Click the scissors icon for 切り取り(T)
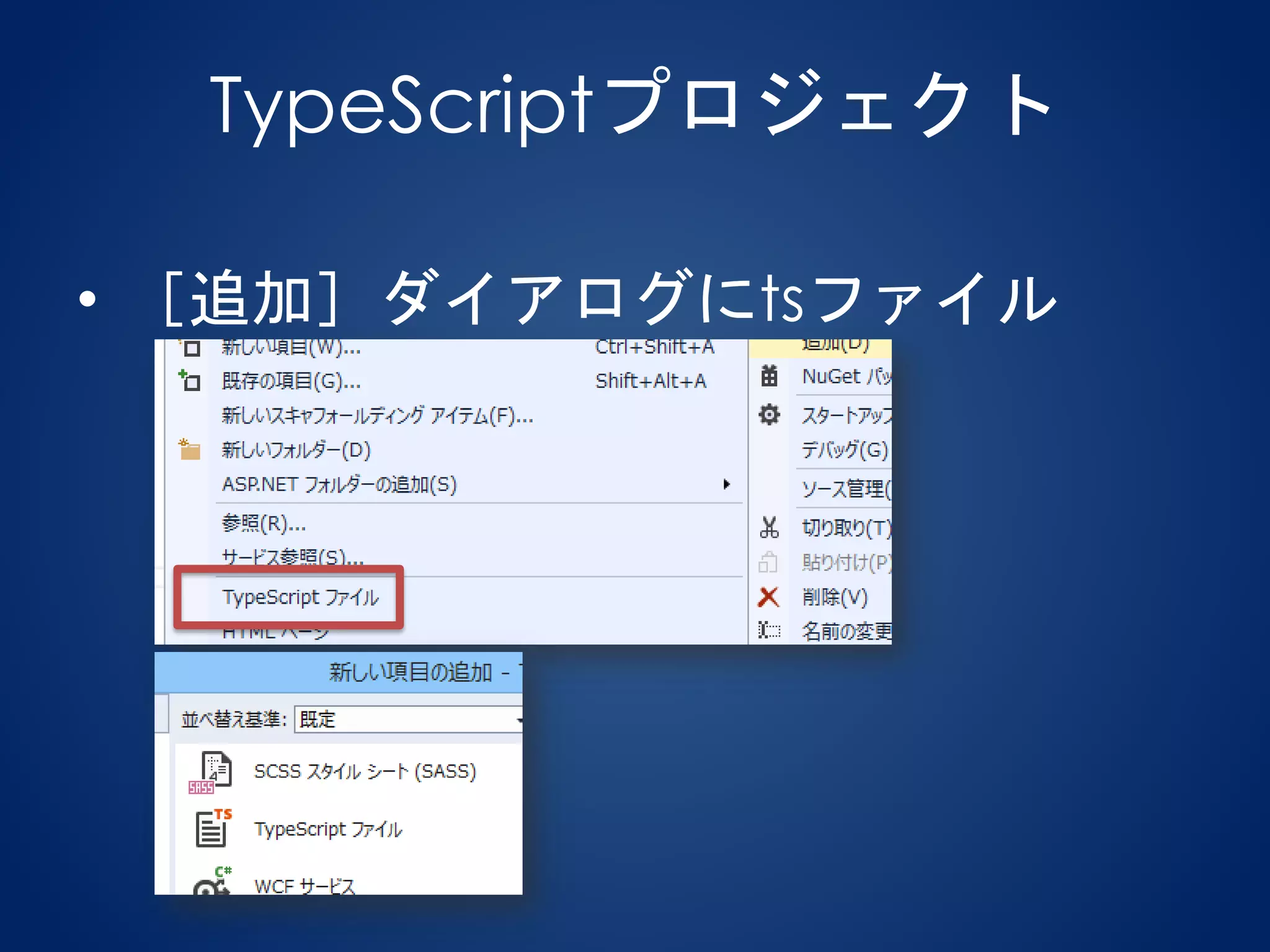Screen dimensions: 1270x952 [x=769, y=527]
